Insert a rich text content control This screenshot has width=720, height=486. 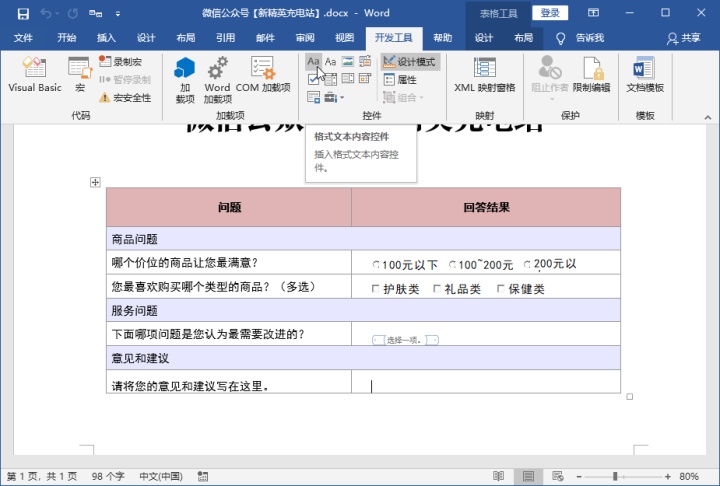pyautogui.click(x=313, y=62)
